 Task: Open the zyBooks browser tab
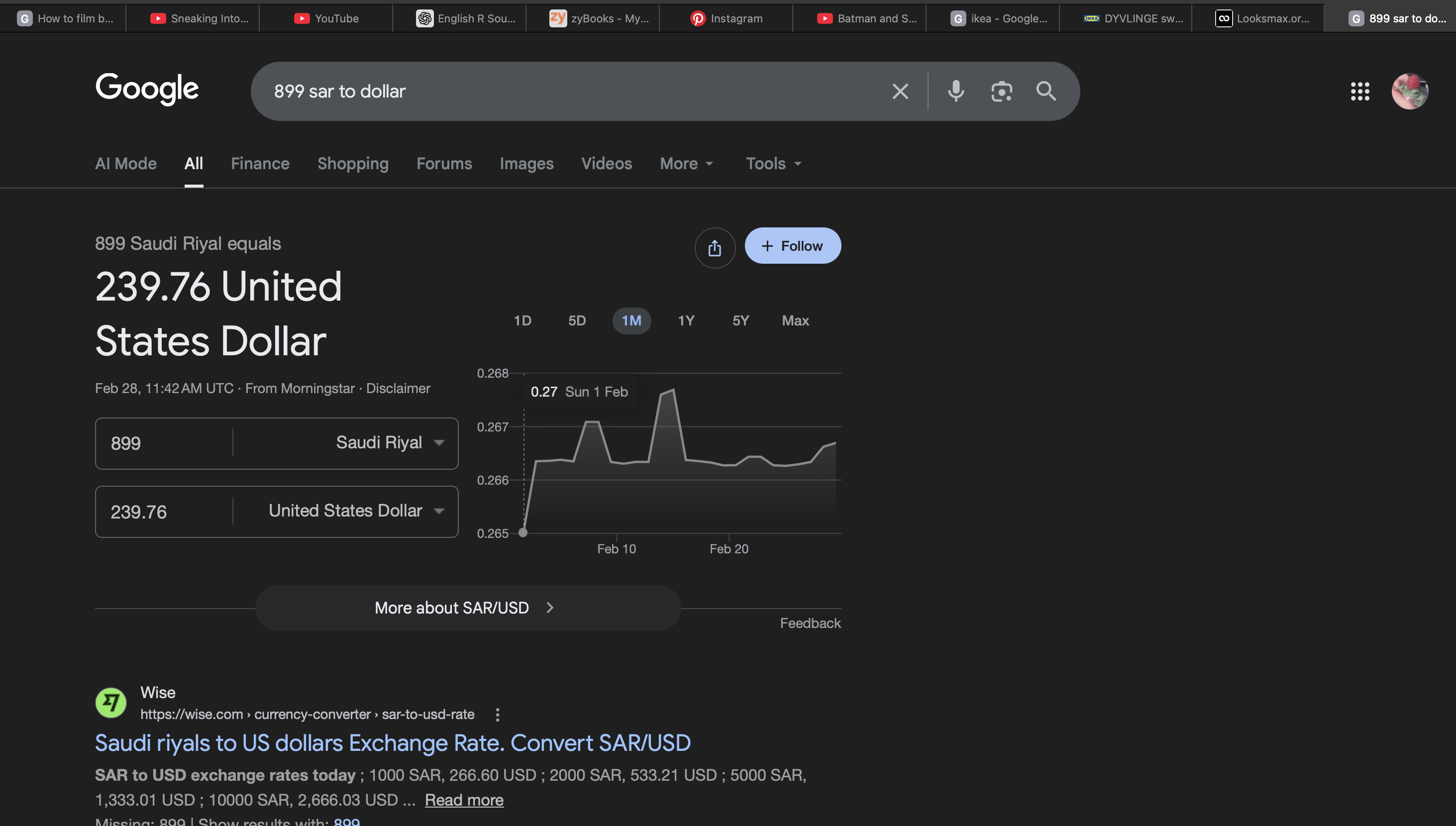coord(600,18)
